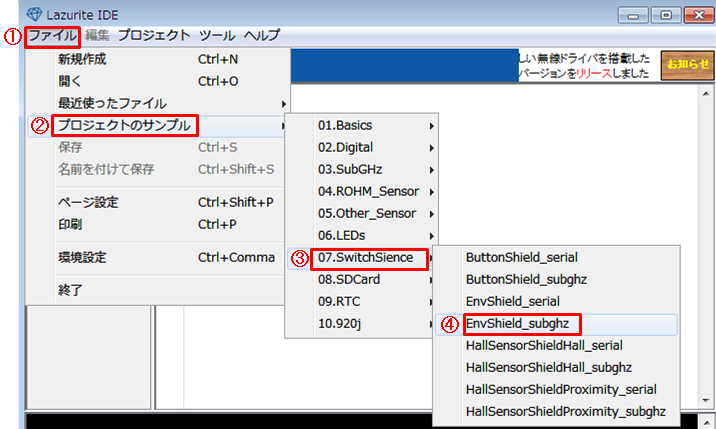The width and height of the screenshot is (716, 429).
Task: Expand 04.ROHM_Sensor sample category
Action: point(361,191)
